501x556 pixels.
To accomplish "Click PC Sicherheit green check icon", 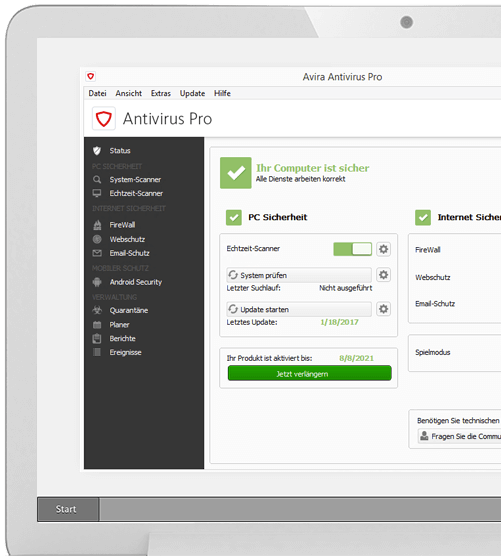I will pyautogui.click(x=234, y=217).
